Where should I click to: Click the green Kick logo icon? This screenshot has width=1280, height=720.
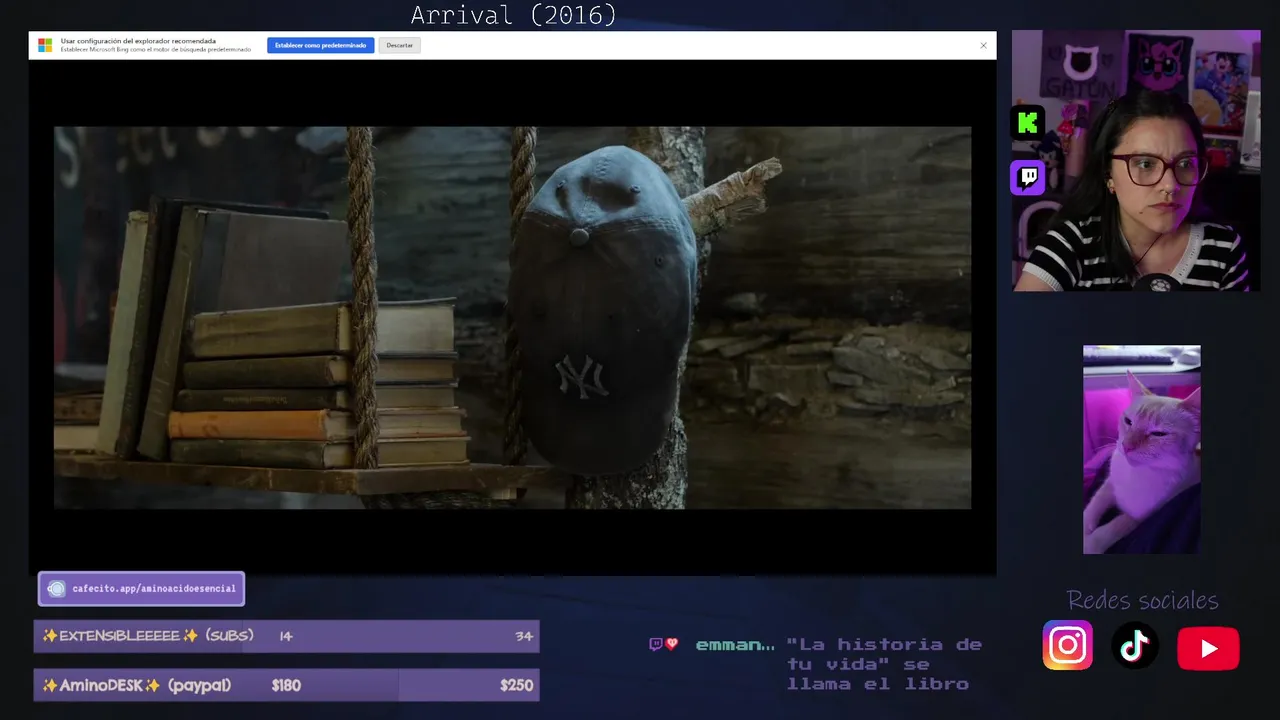(x=1027, y=123)
